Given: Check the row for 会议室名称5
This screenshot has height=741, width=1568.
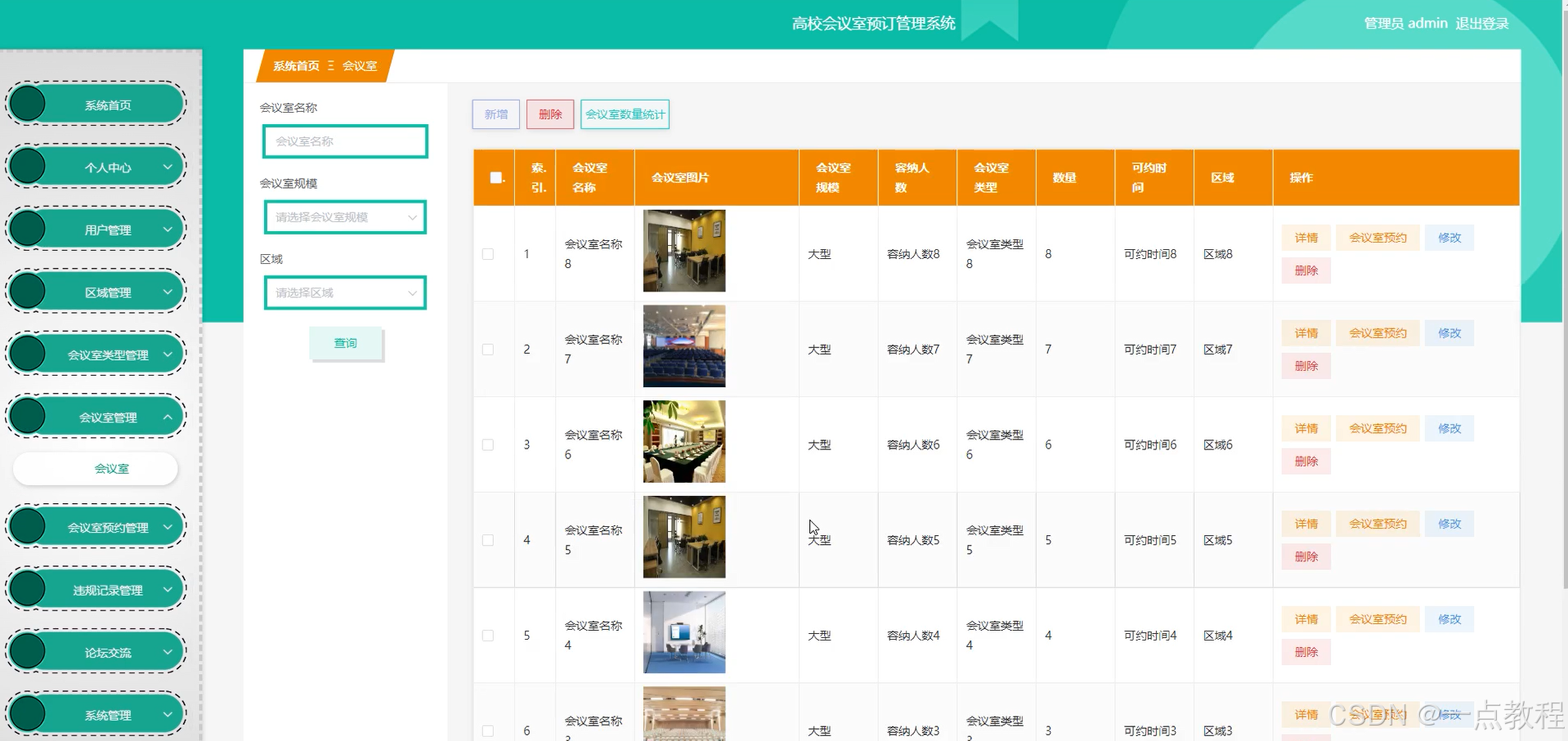Looking at the screenshot, I should (488, 540).
